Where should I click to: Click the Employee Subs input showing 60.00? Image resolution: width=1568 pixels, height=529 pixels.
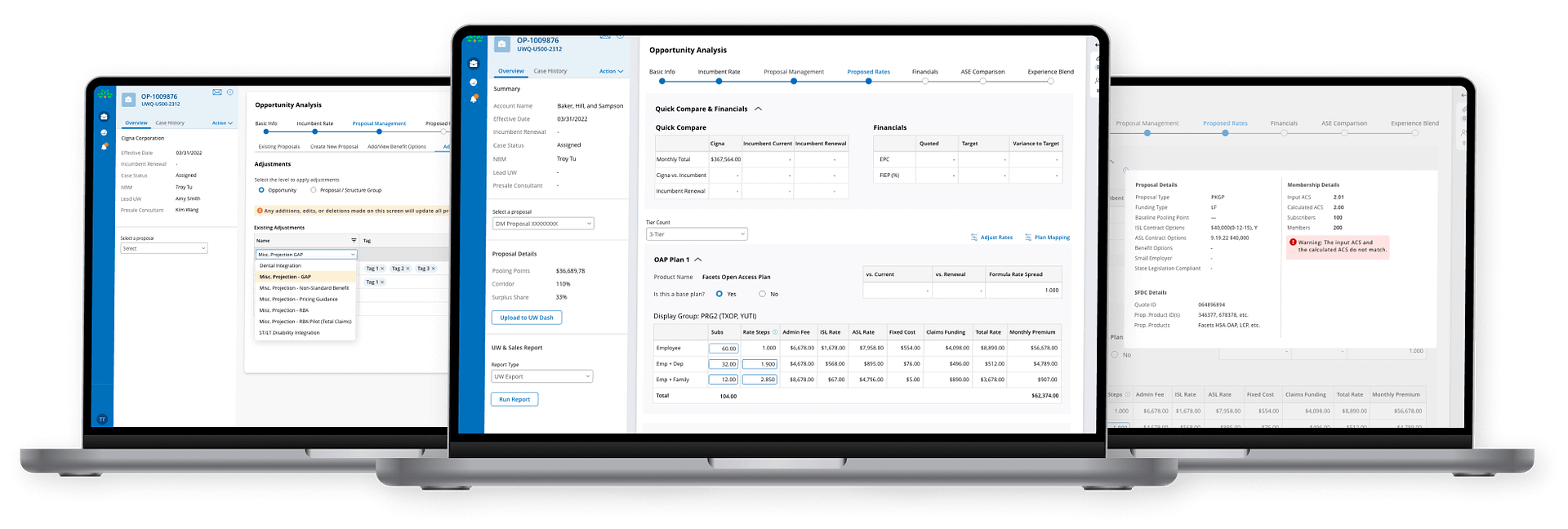pos(724,349)
